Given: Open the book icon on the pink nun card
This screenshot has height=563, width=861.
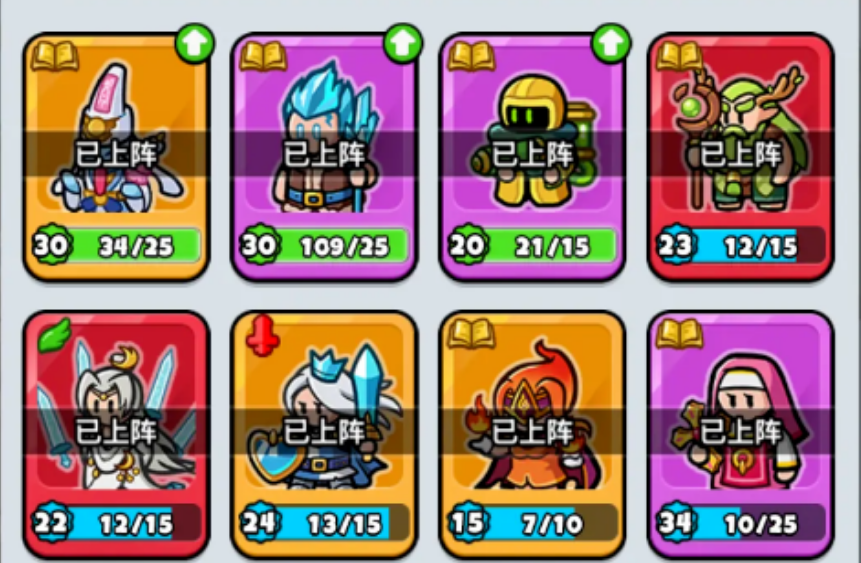Looking at the screenshot, I should pos(680,334).
